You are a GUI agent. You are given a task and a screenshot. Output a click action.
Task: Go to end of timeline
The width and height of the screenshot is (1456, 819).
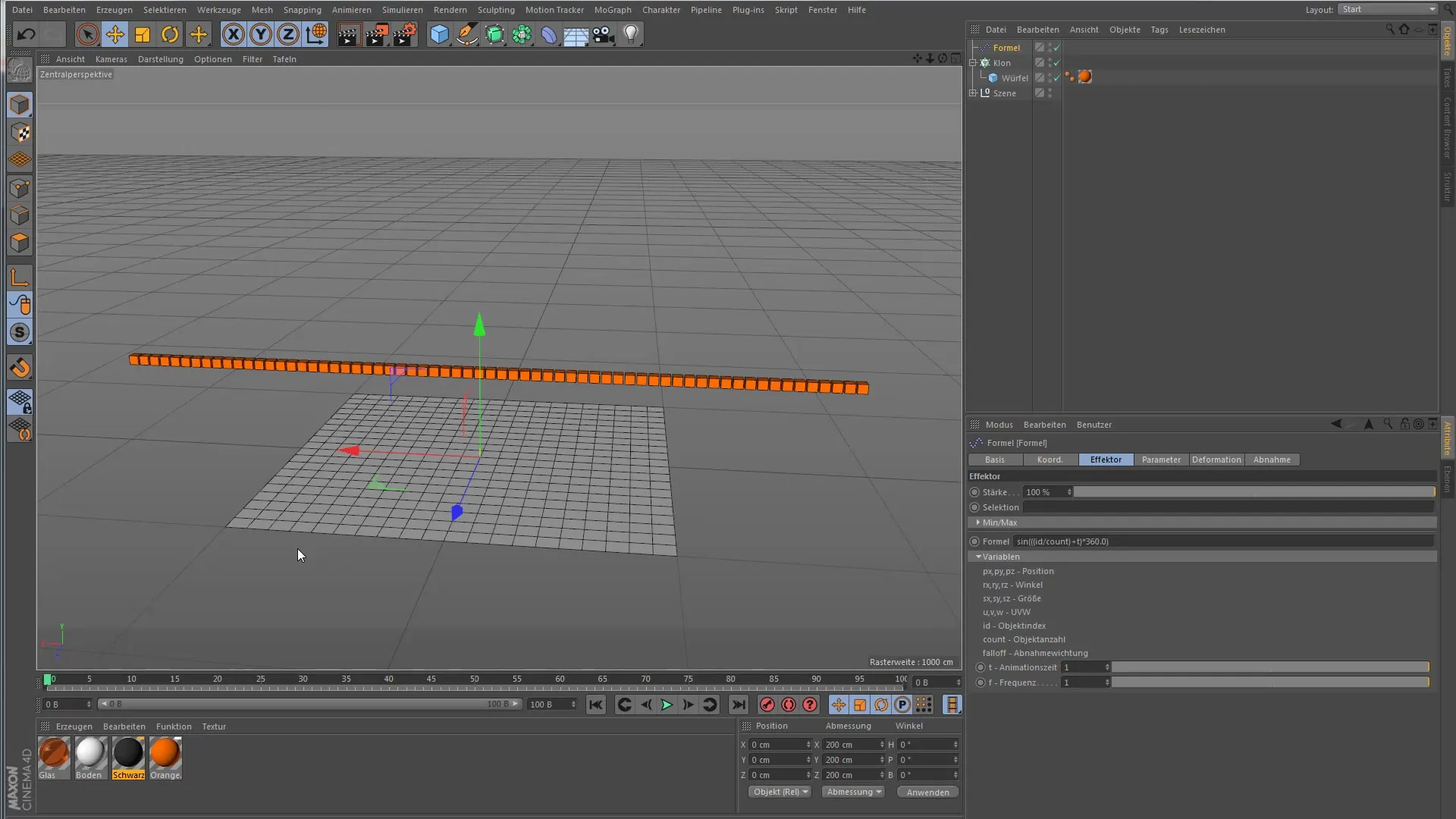[739, 704]
